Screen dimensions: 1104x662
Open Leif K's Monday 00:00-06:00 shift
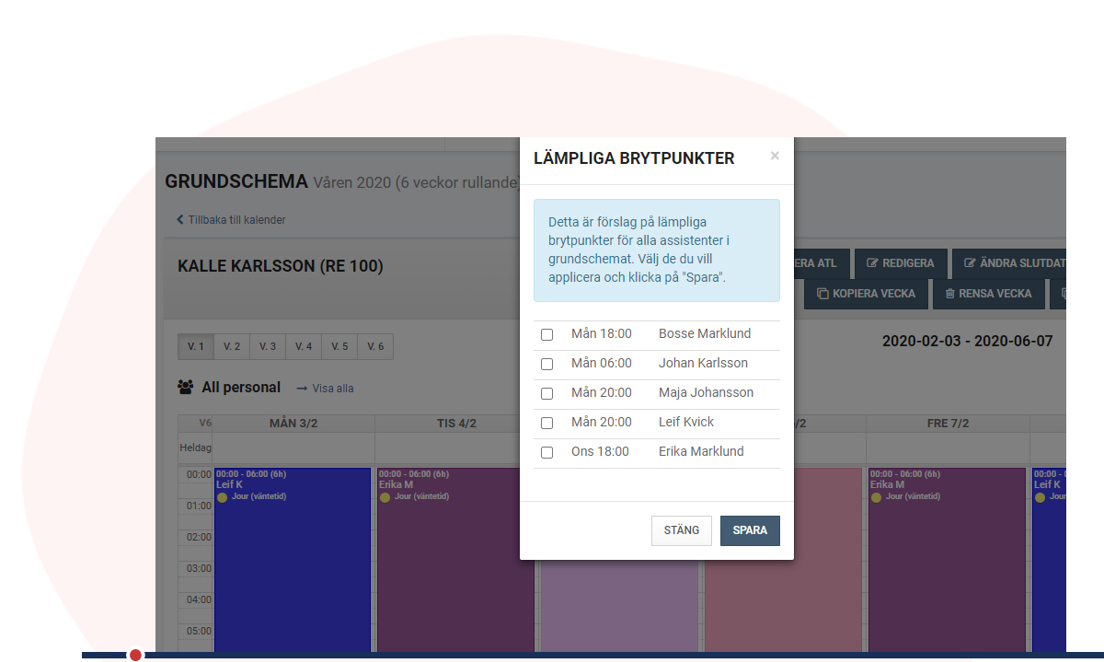[292, 560]
